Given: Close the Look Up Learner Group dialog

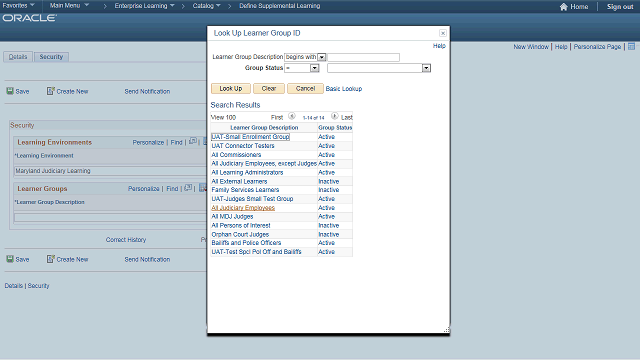Looking at the screenshot, I should pyautogui.click(x=443, y=33).
